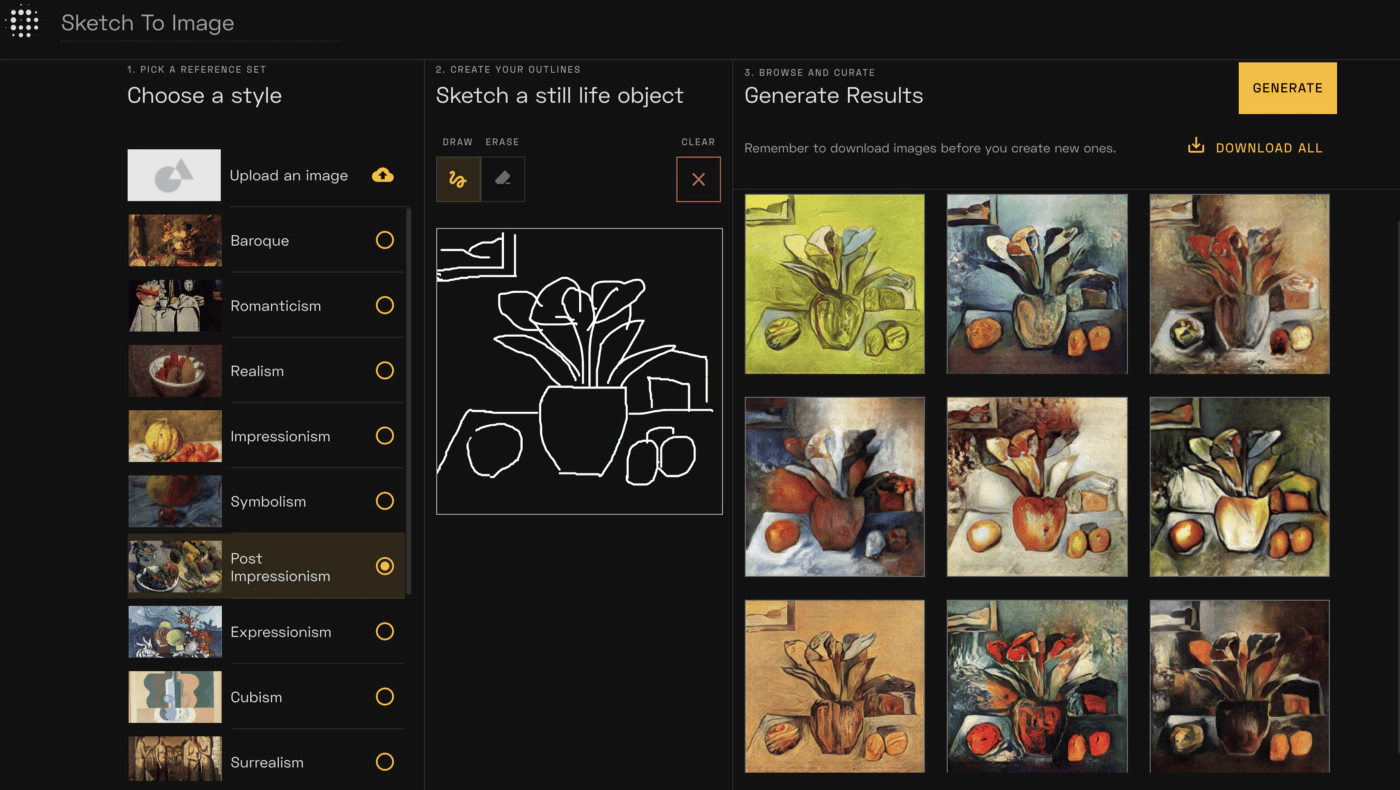Click the upload cloud icon
1400x790 pixels.
[382, 175]
